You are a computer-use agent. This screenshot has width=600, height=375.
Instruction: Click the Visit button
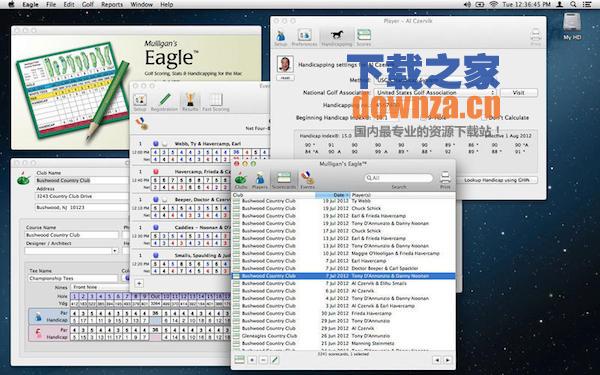click(x=518, y=93)
